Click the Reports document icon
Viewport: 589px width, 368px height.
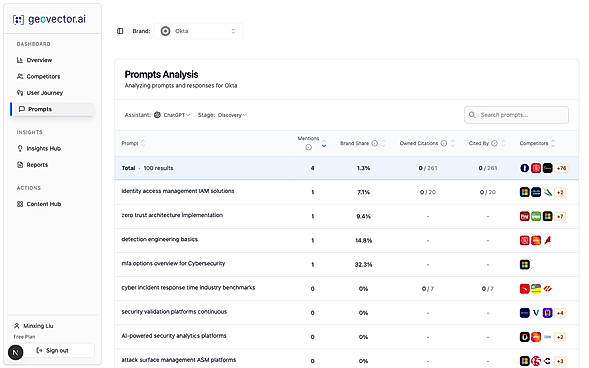tap(20, 164)
